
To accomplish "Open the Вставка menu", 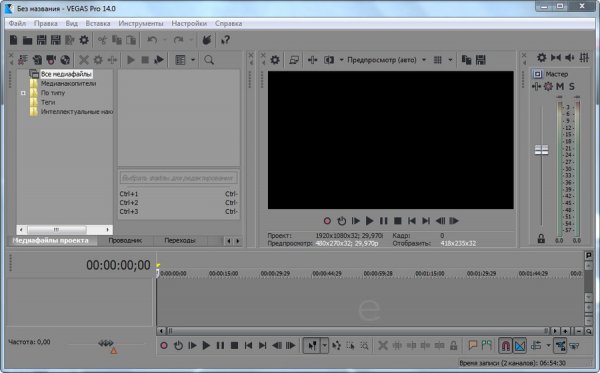I will pyautogui.click(x=98, y=23).
